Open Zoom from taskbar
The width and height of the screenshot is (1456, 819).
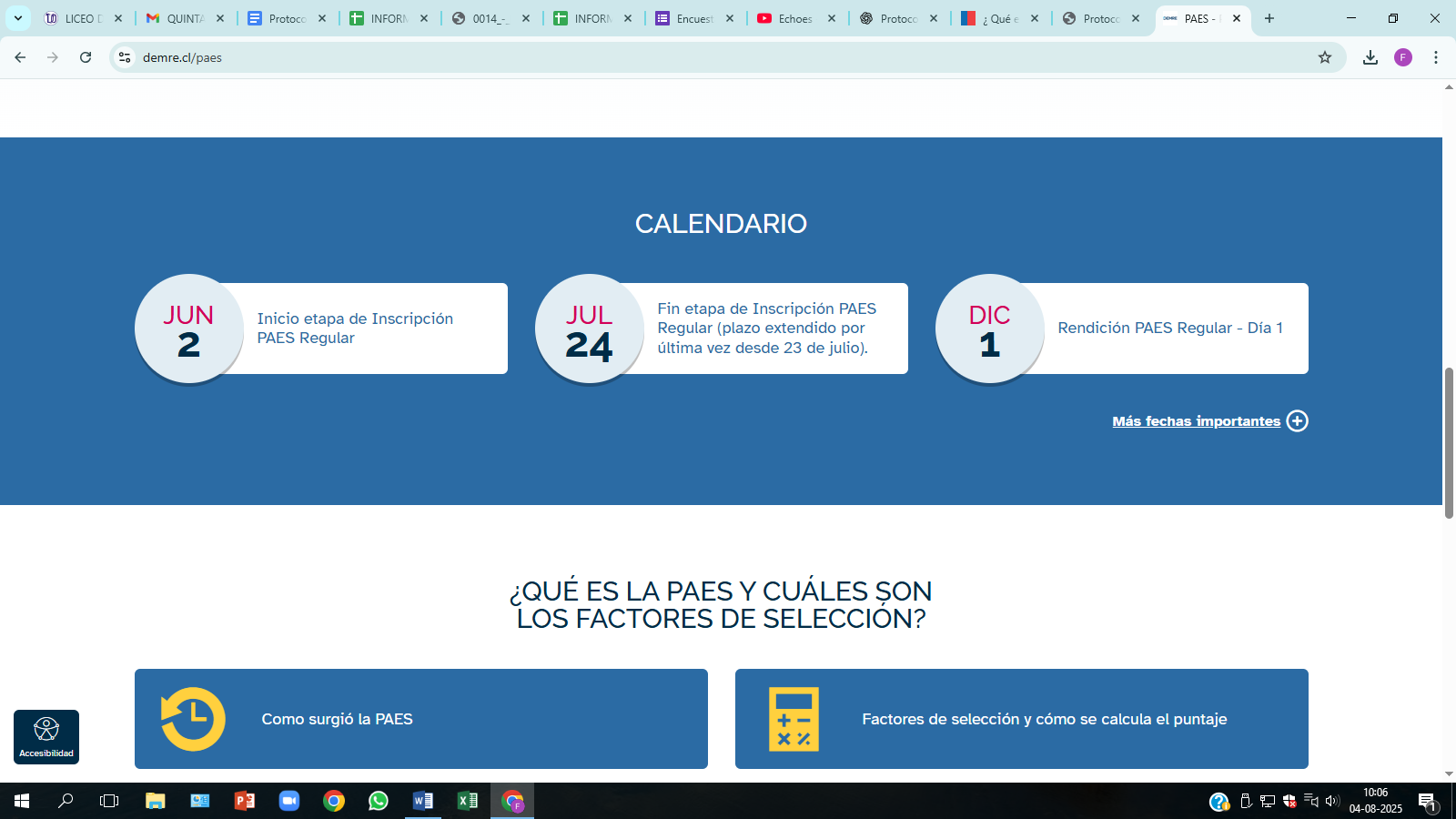click(x=289, y=801)
